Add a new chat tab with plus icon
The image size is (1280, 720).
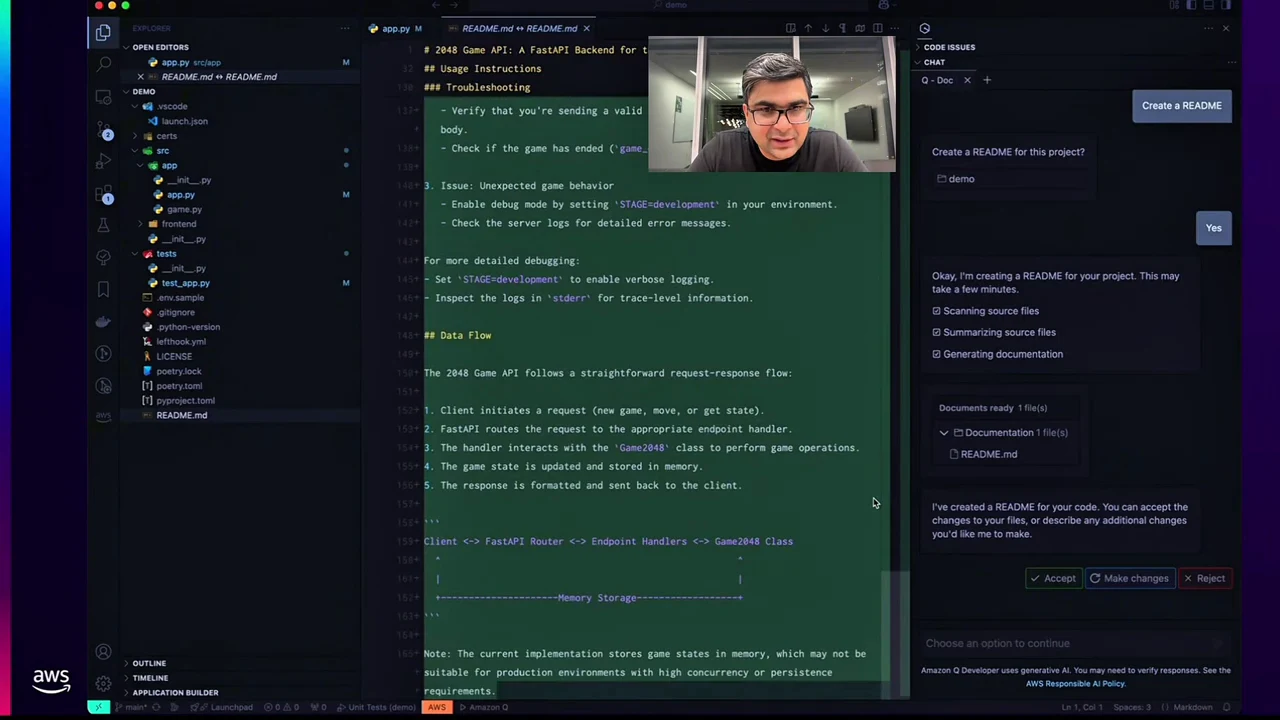987,80
